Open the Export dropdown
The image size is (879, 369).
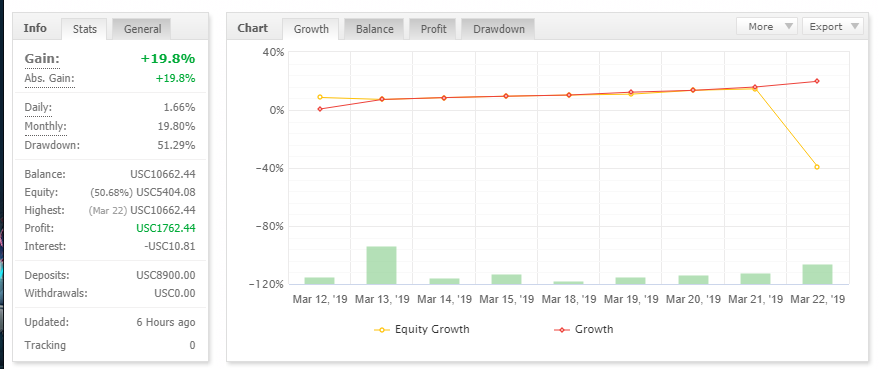pyautogui.click(x=832, y=26)
